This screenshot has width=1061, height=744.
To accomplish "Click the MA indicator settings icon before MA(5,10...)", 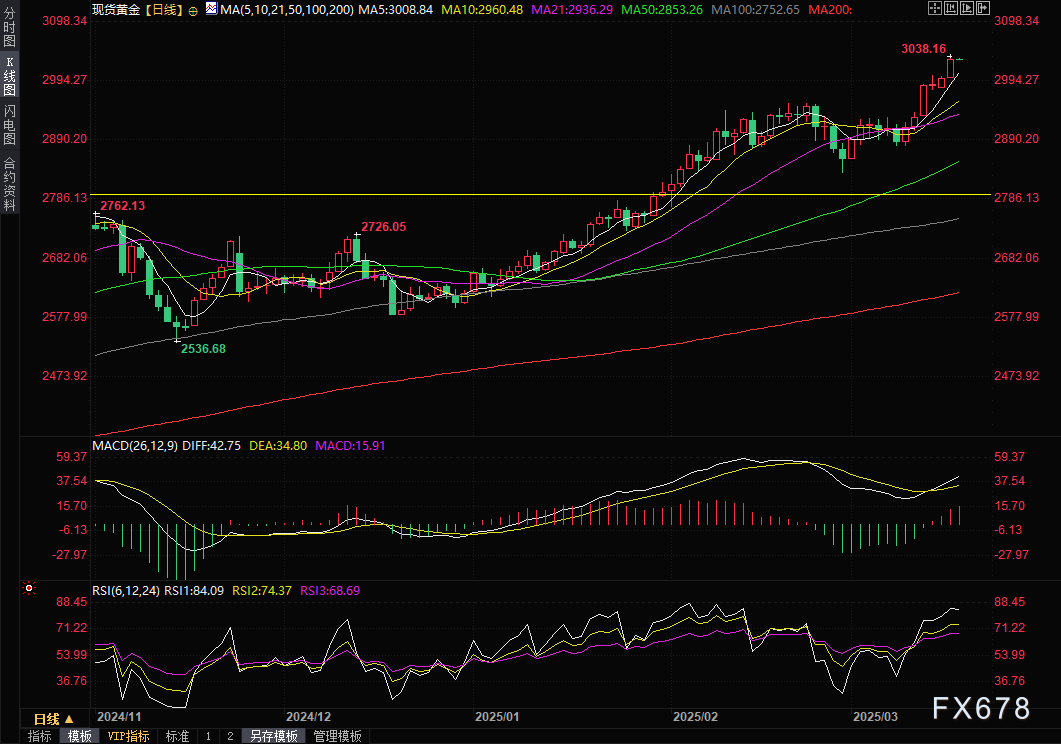I will click(211, 8).
